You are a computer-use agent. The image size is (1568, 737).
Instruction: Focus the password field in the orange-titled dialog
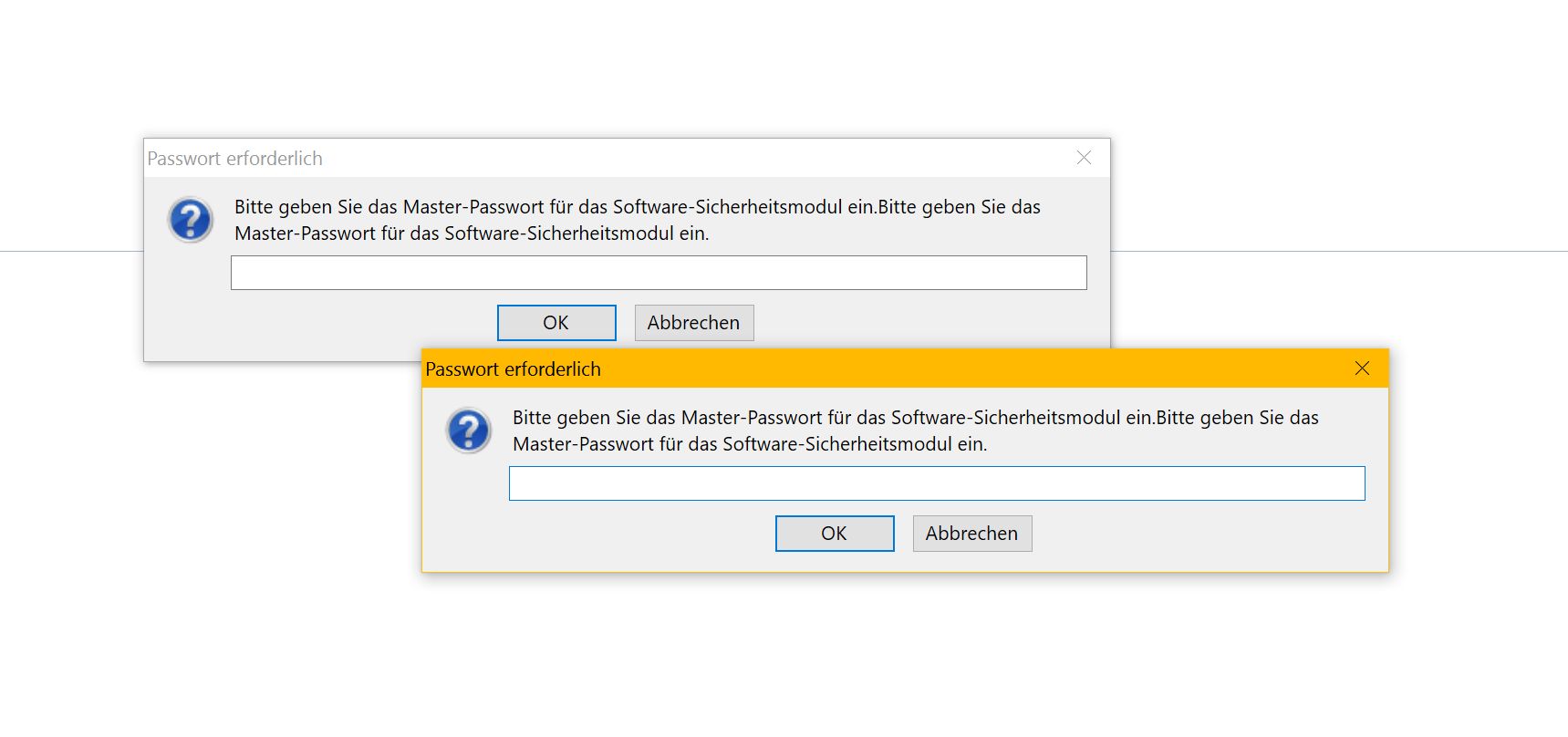click(x=936, y=483)
